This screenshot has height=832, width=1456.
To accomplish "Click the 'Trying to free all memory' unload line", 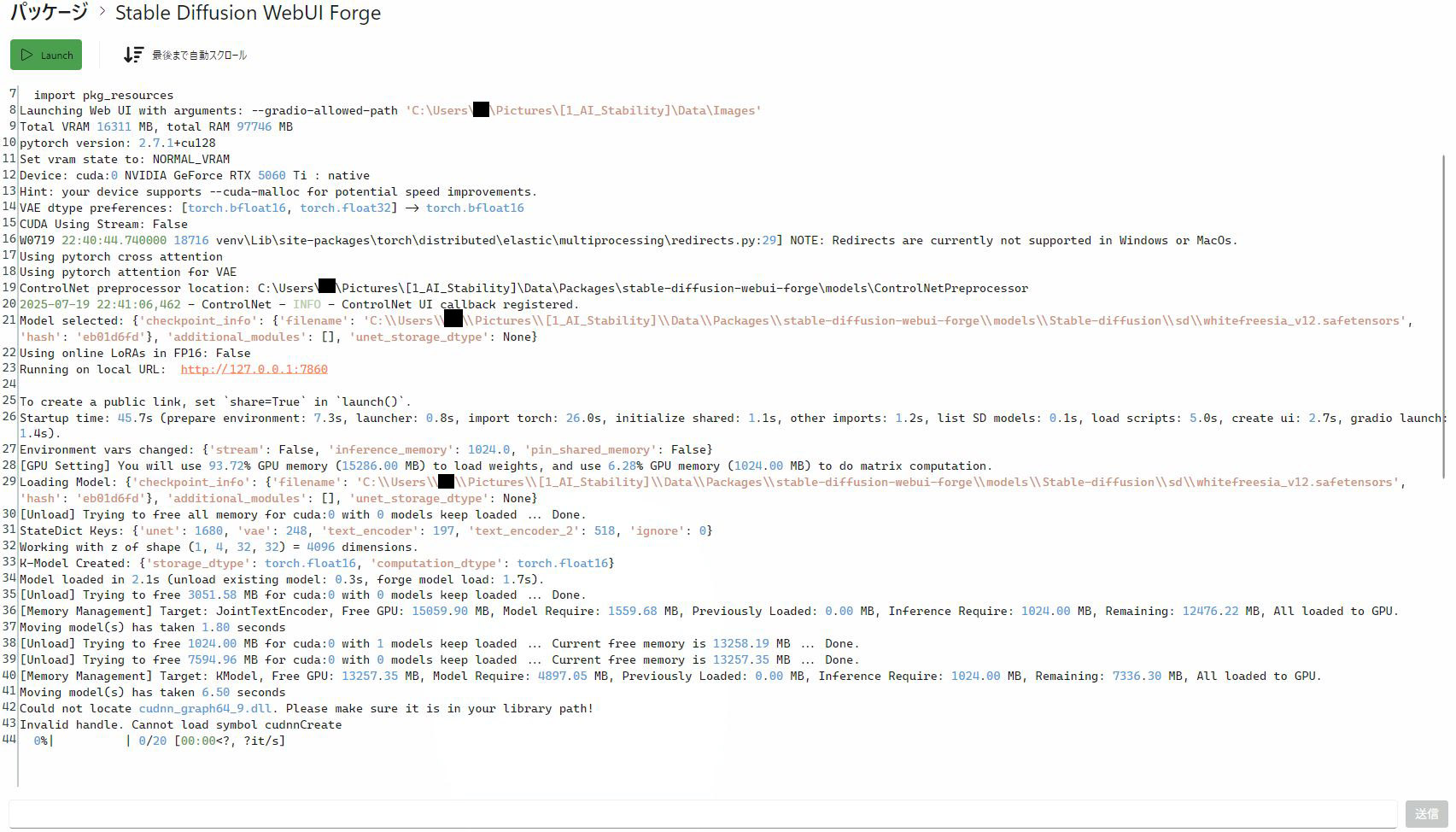I will [303, 514].
